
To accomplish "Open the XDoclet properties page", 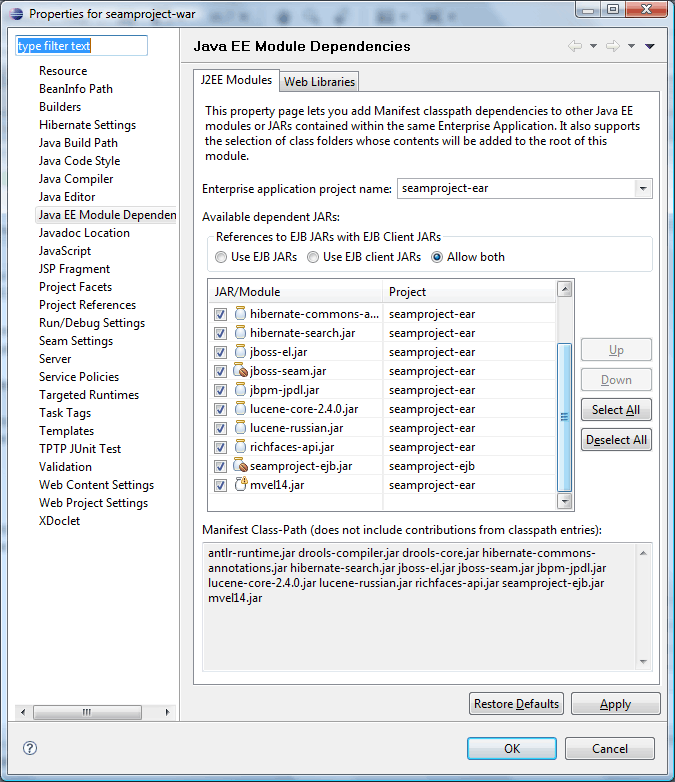I will 59,521.
